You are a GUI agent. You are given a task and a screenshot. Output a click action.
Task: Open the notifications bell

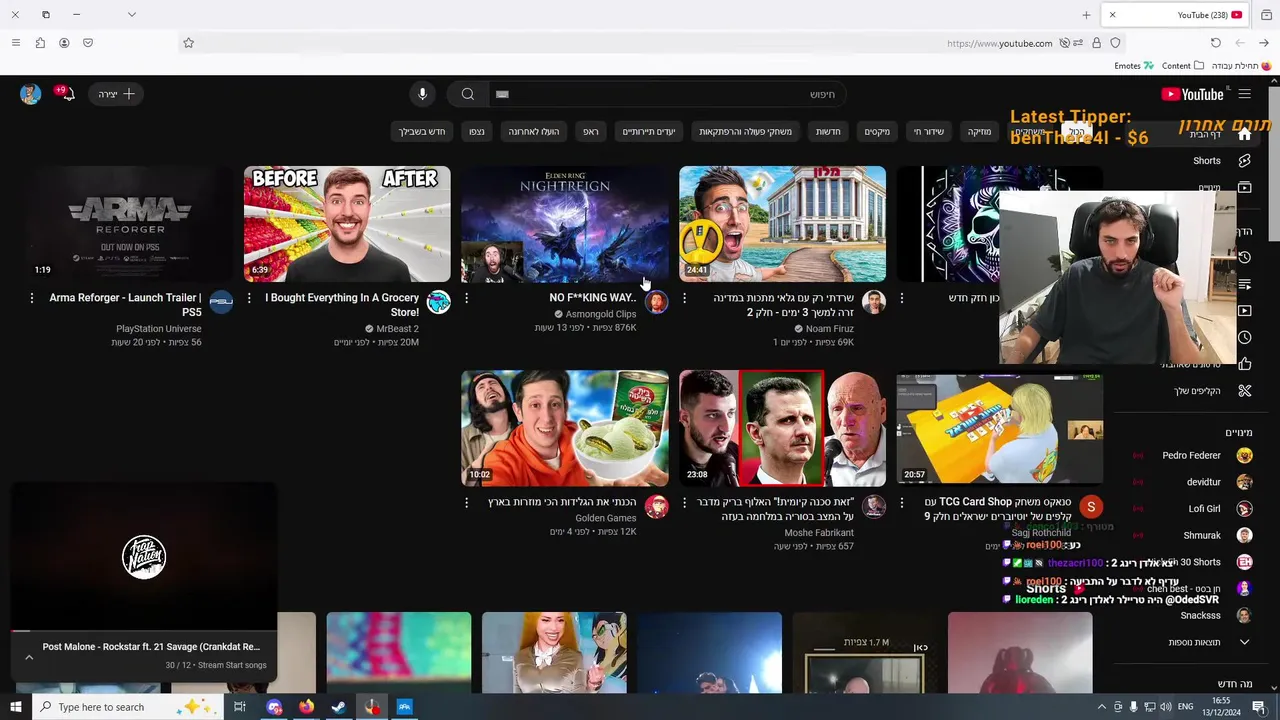click(66, 94)
